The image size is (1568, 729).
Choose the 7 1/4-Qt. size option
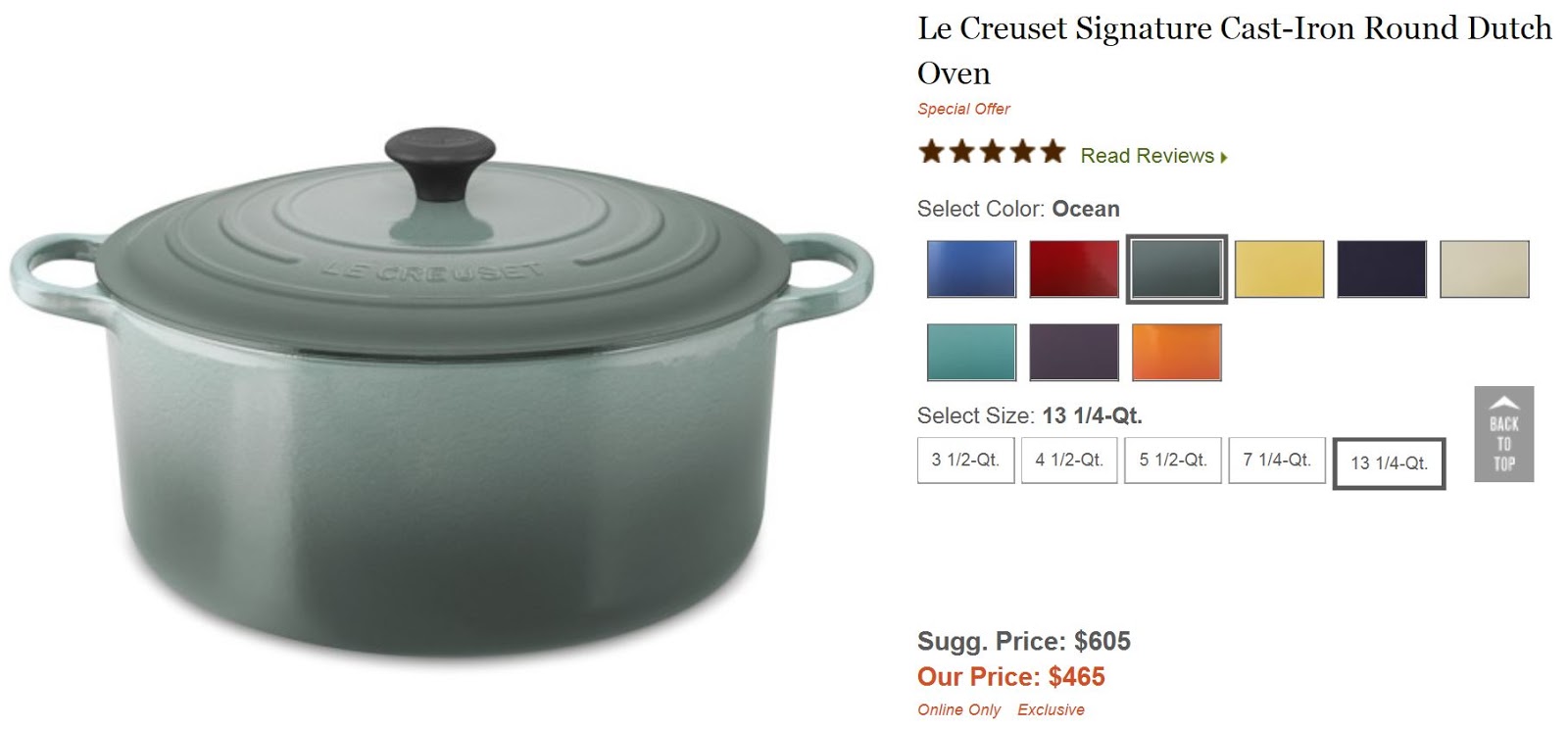tap(1277, 460)
